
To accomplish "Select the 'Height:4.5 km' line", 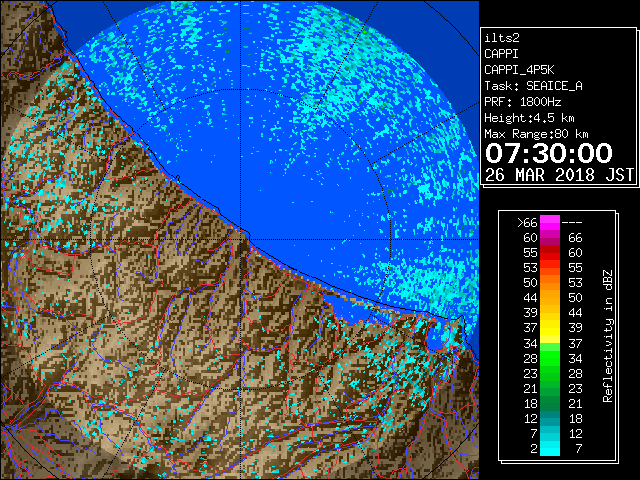I will [529, 118].
